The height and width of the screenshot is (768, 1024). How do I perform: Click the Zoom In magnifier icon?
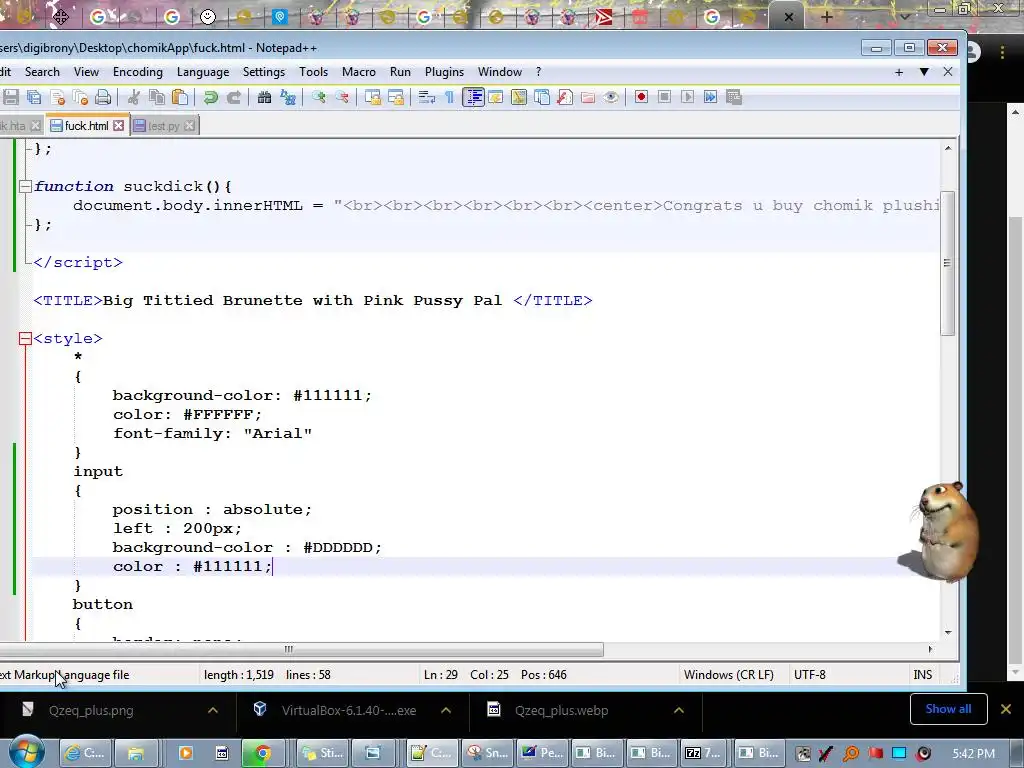click(319, 97)
